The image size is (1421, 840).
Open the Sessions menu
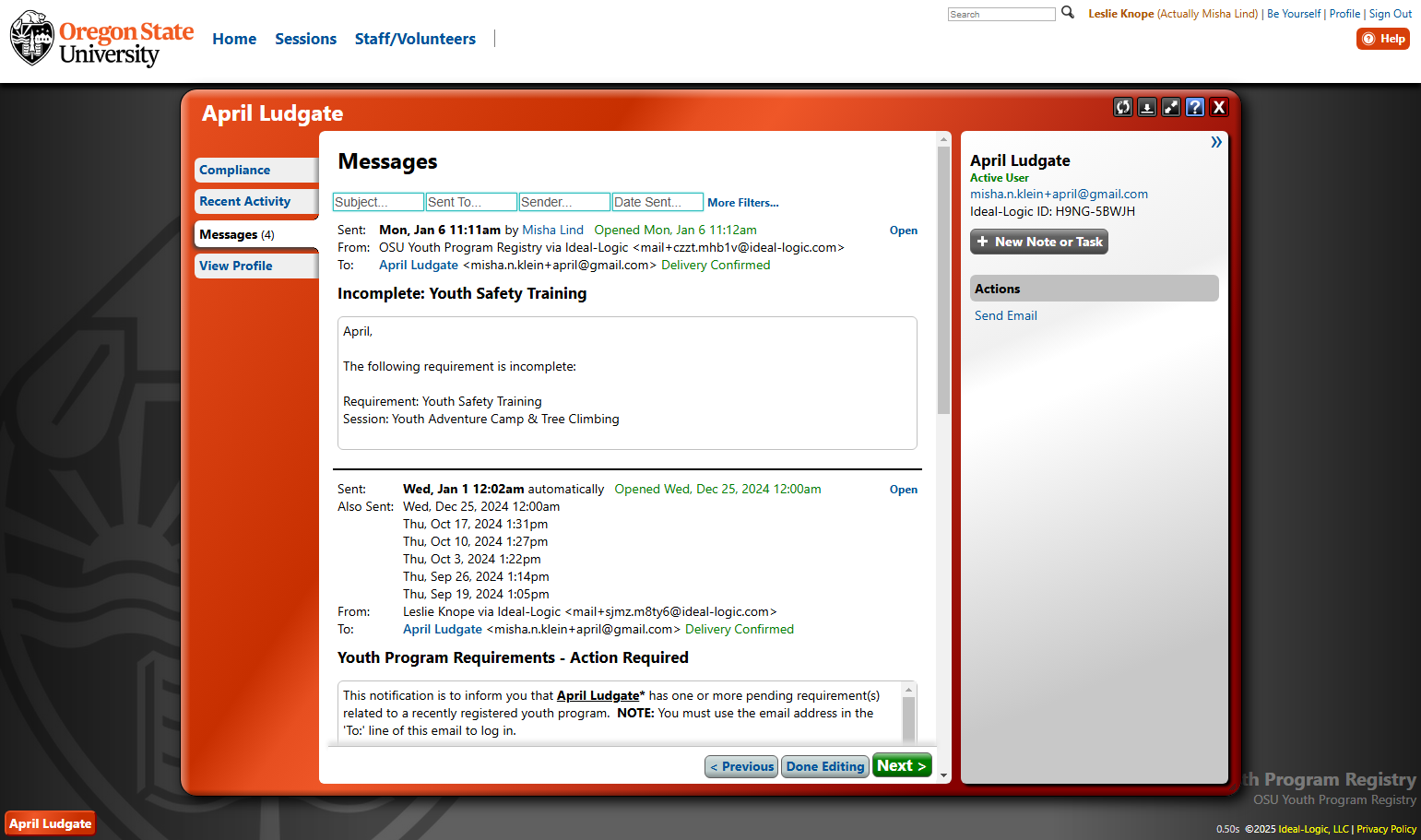point(305,39)
